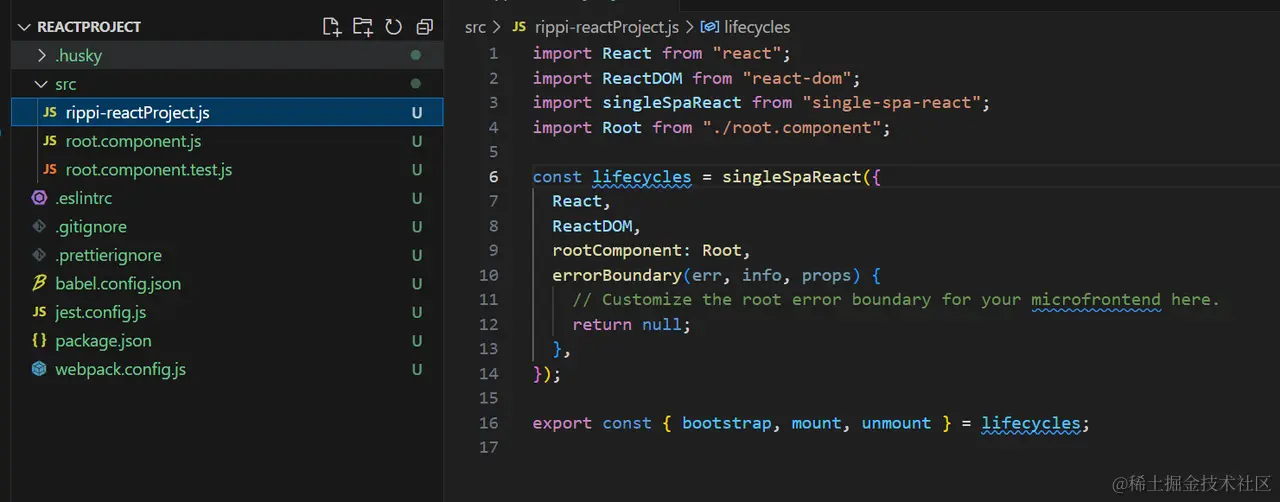The height and width of the screenshot is (502, 1280).
Task: Click the underlined microfrontend word in comment
Action: (1096, 300)
